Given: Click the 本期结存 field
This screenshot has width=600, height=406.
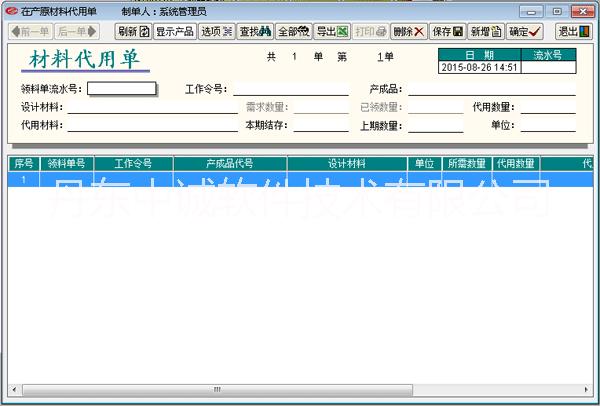Looking at the screenshot, I should point(321,125).
